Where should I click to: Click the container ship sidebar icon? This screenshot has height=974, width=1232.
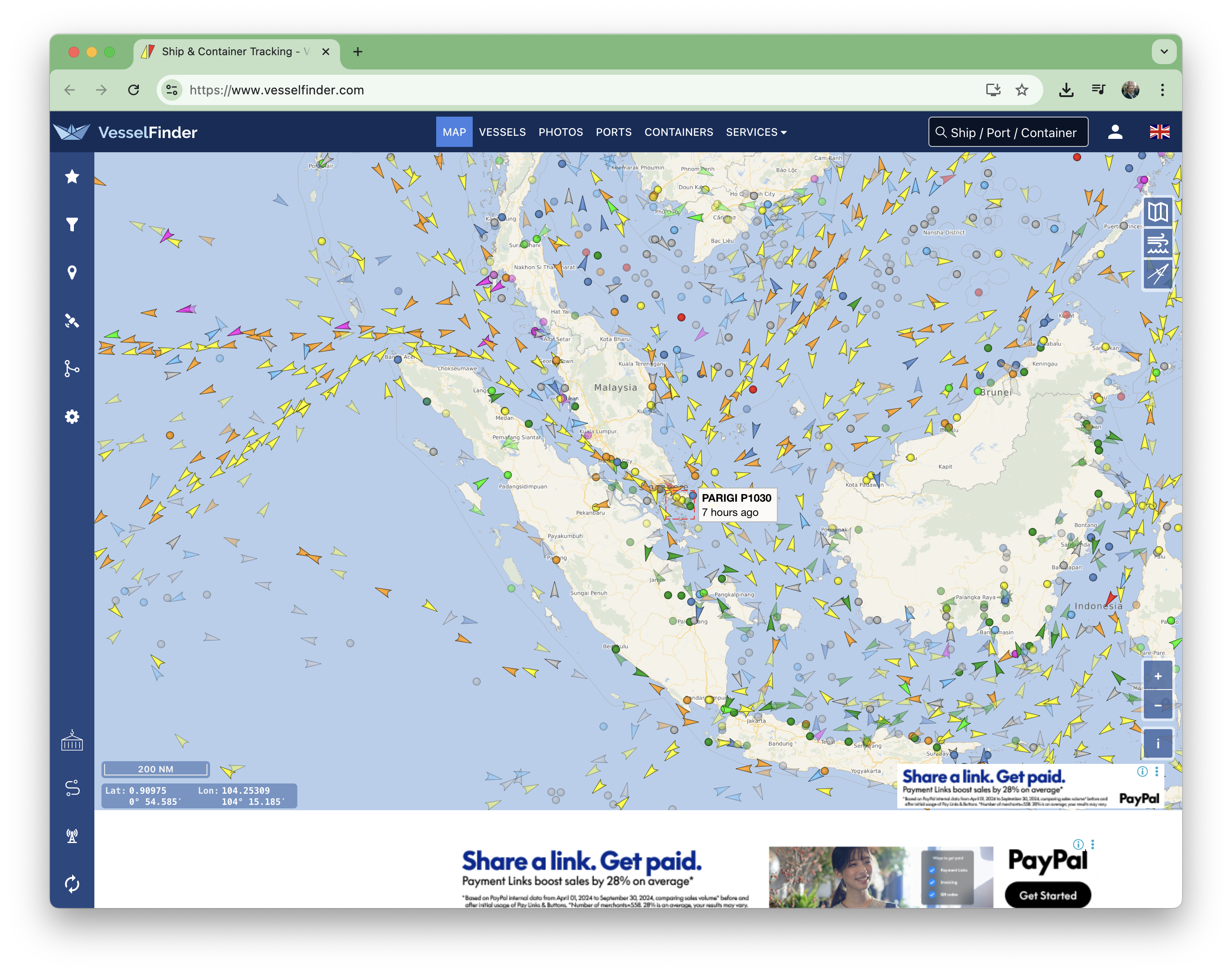pos(72,740)
